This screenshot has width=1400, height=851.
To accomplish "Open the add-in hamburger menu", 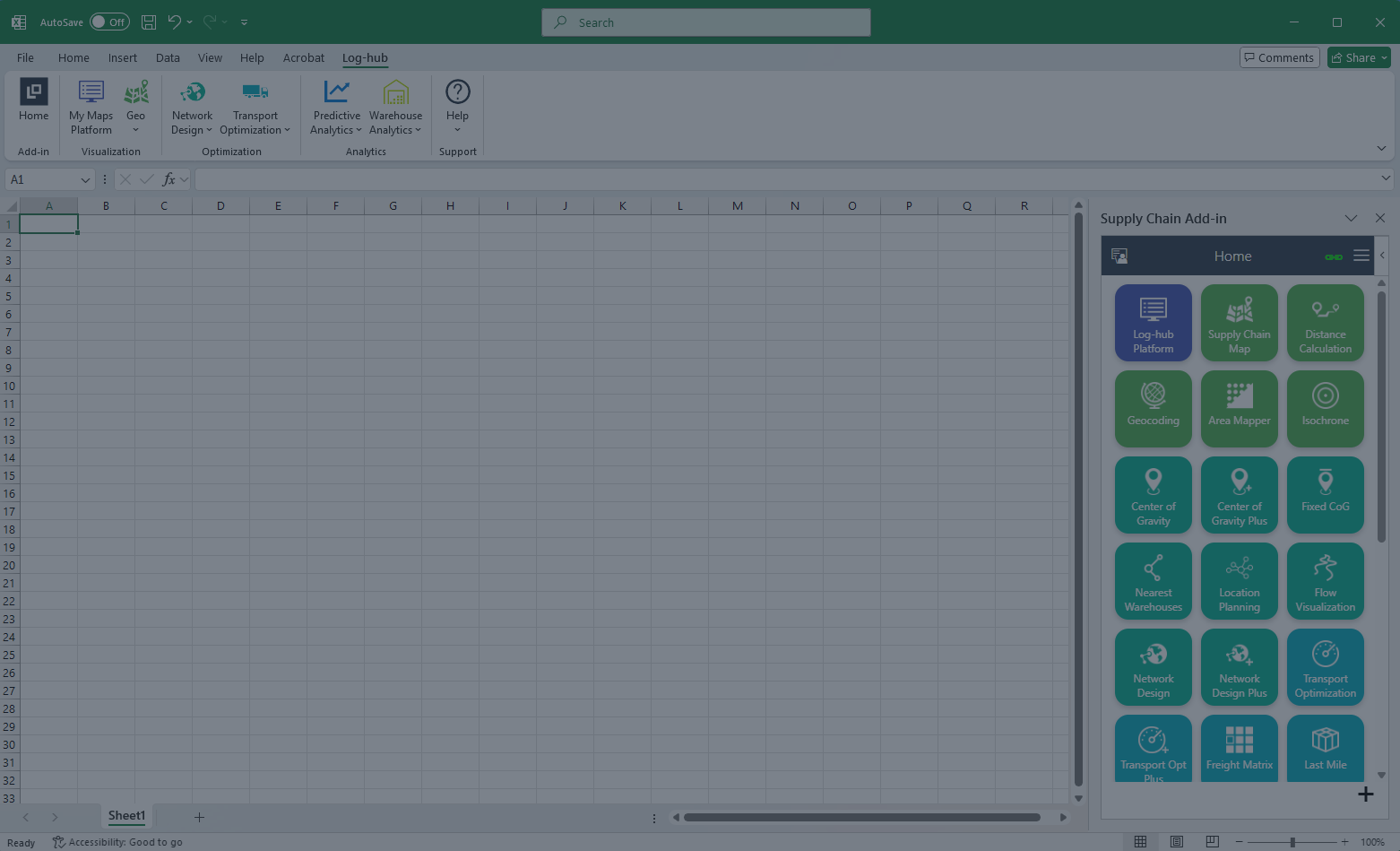I will [1361, 256].
